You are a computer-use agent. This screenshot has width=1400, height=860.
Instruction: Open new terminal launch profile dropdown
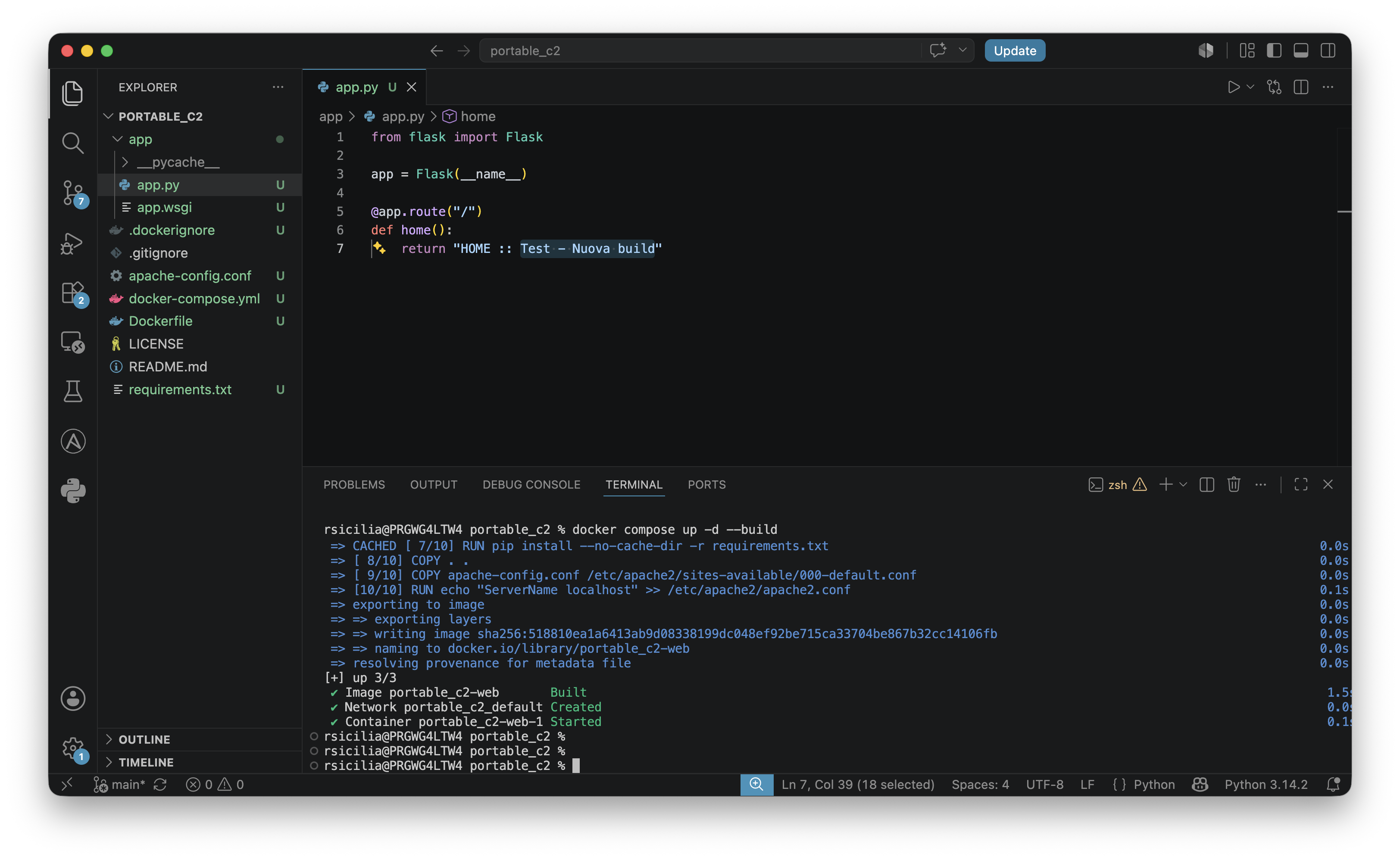click(1183, 485)
